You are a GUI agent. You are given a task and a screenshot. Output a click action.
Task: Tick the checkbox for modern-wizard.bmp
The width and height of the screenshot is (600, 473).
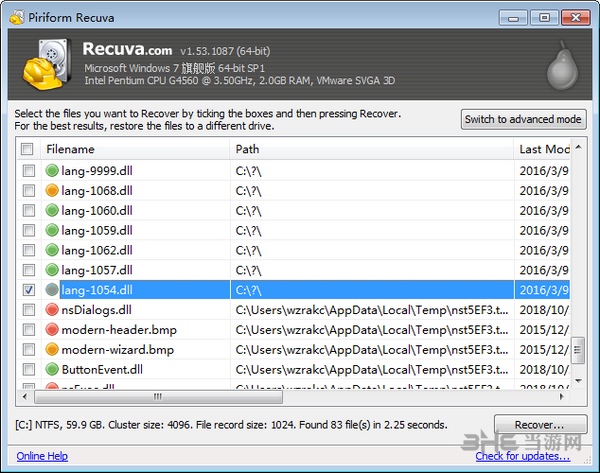29,350
